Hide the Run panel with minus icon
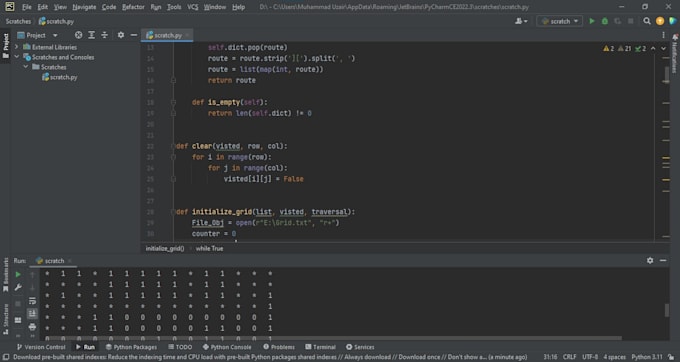Screen dimensions: 680x362 (x=663, y=261)
